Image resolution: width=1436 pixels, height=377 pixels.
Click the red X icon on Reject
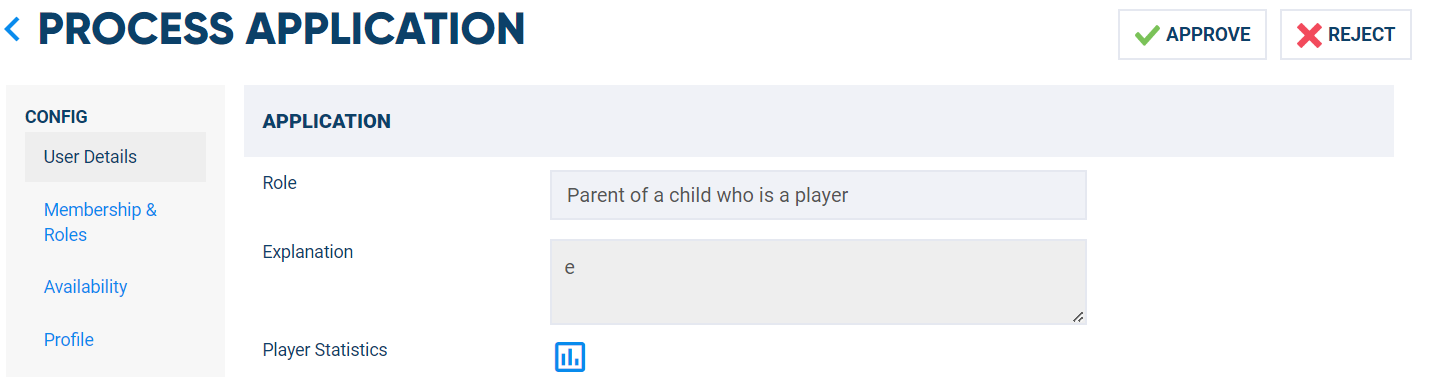[1309, 35]
